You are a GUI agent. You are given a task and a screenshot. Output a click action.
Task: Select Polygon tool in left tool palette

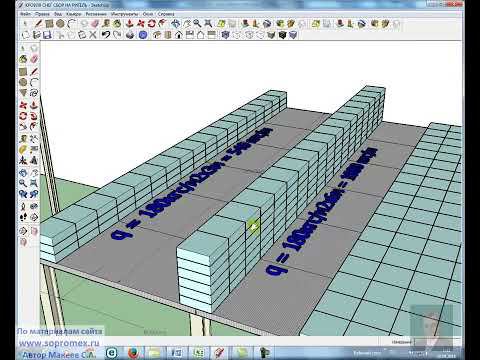point(23,93)
